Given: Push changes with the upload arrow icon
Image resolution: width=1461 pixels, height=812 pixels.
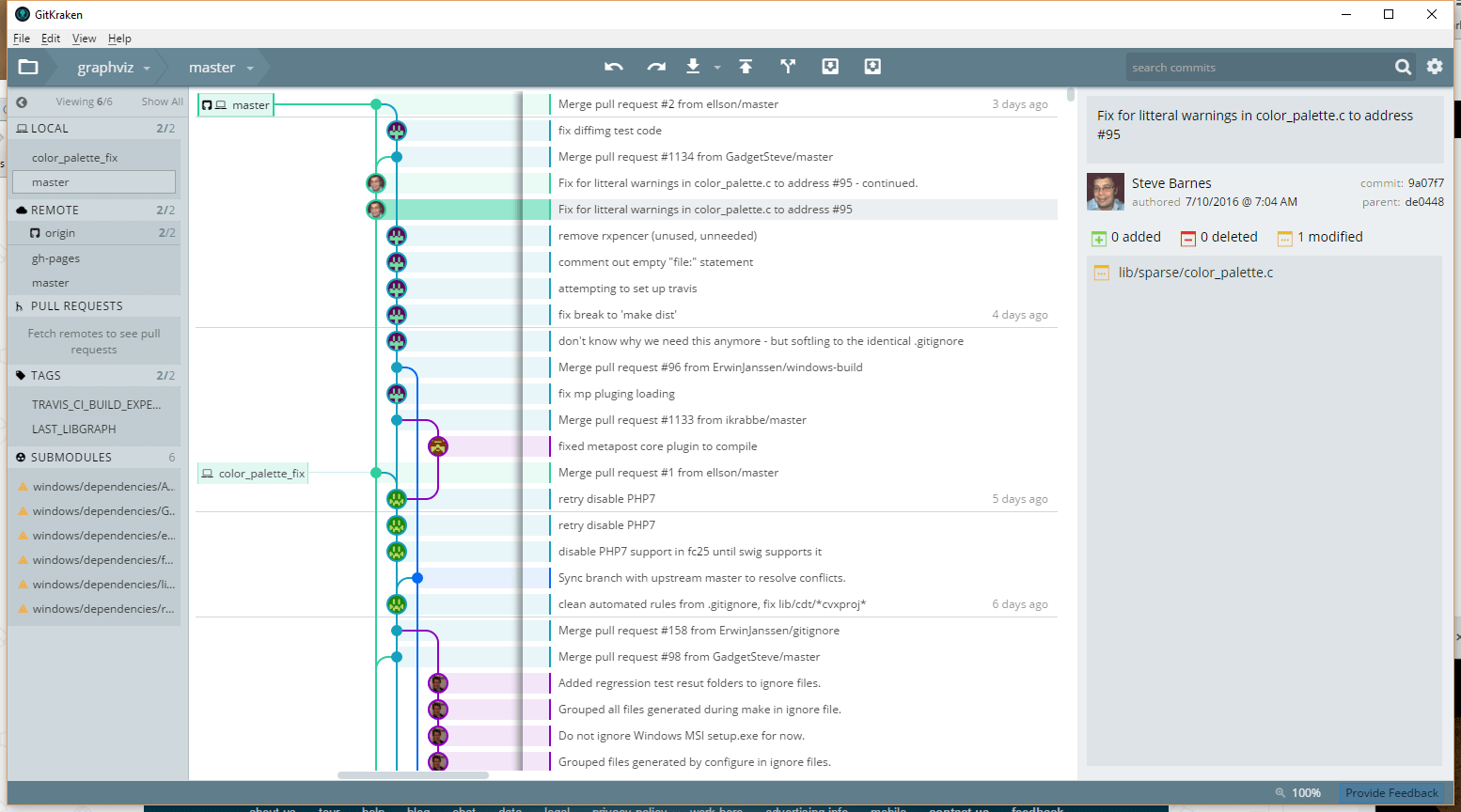Looking at the screenshot, I should click(746, 66).
